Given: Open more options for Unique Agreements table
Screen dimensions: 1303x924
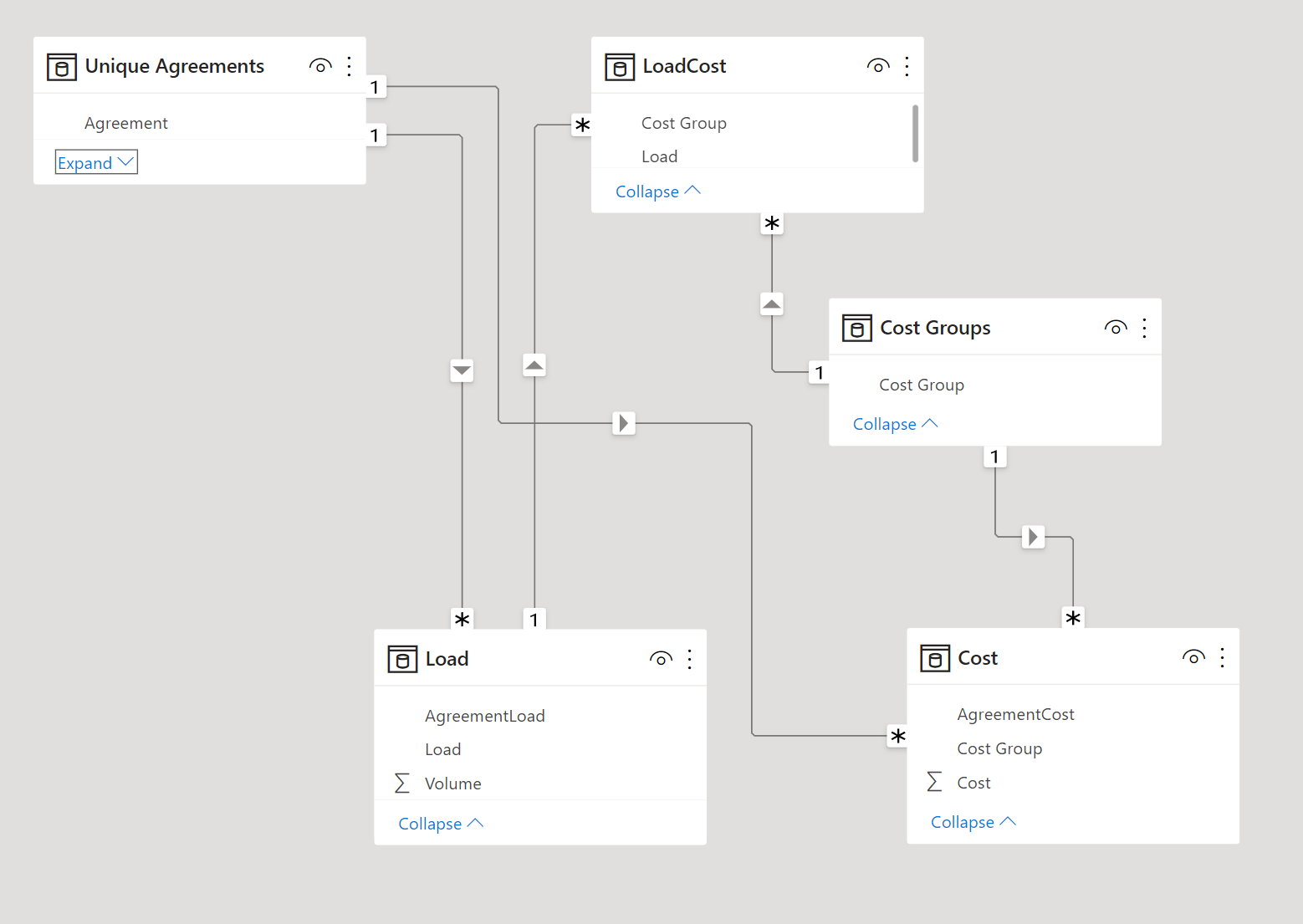Looking at the screenshot, I should coord(349,66).
